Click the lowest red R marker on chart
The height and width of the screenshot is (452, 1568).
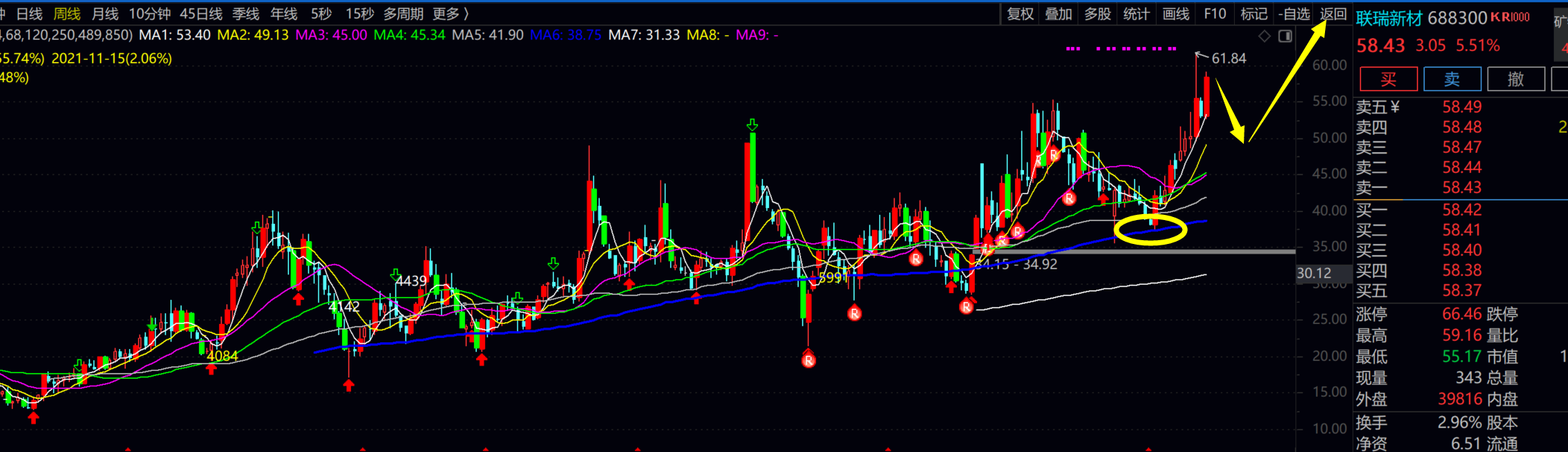809,361
